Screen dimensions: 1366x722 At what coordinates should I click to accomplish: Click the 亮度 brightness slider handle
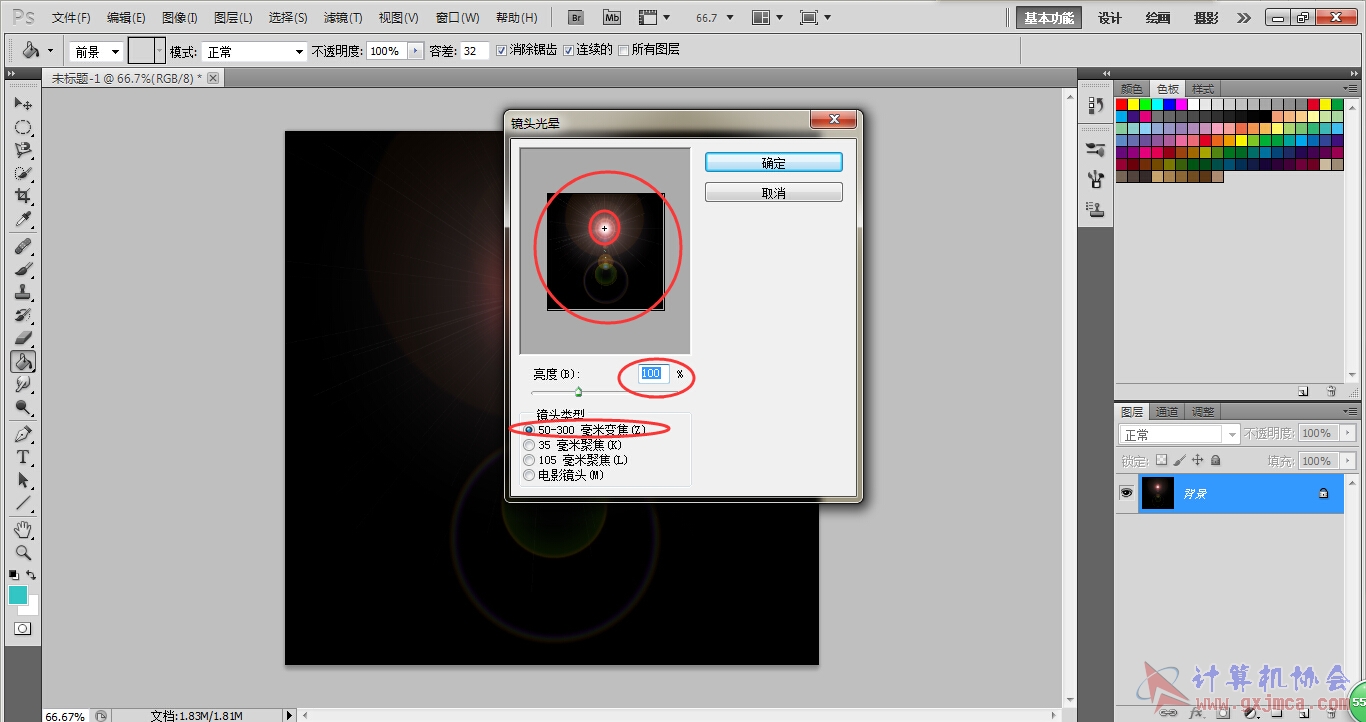pyautogui.click(x=578, y=392)
